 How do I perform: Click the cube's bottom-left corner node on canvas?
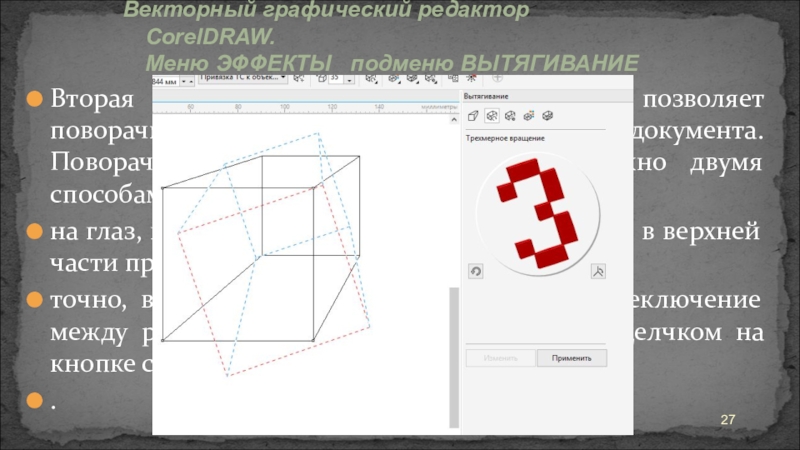163,340
